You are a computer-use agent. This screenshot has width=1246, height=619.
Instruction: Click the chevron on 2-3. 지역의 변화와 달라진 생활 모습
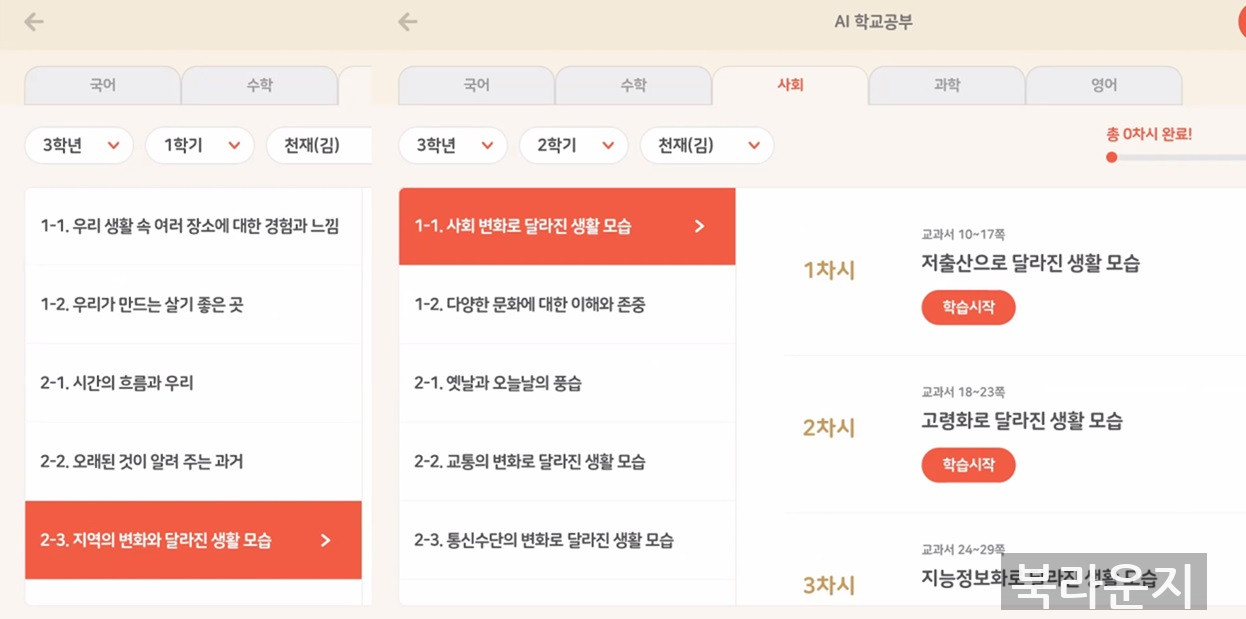pos(325,541)
